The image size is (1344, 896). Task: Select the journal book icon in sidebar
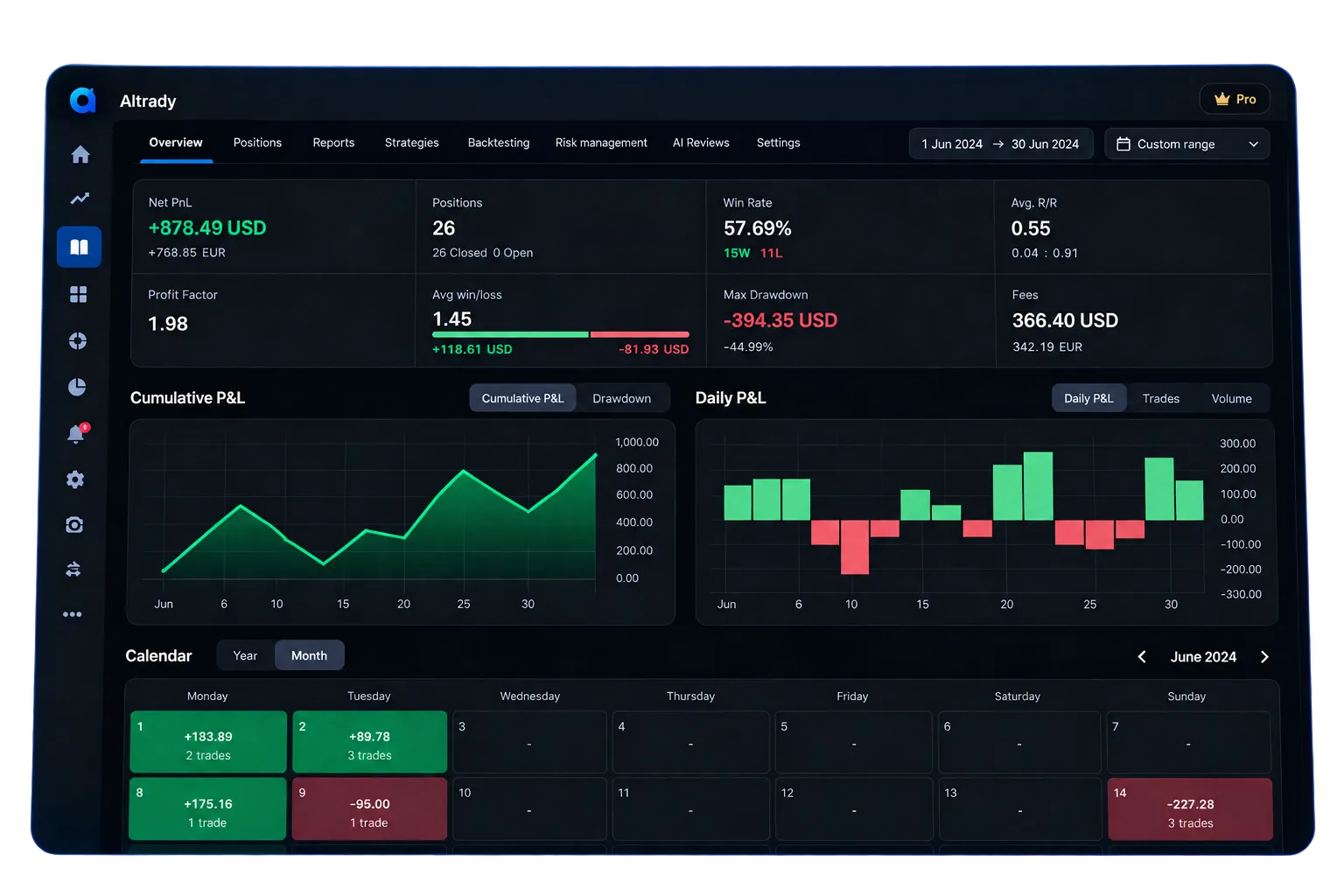(x=79, y=247)
